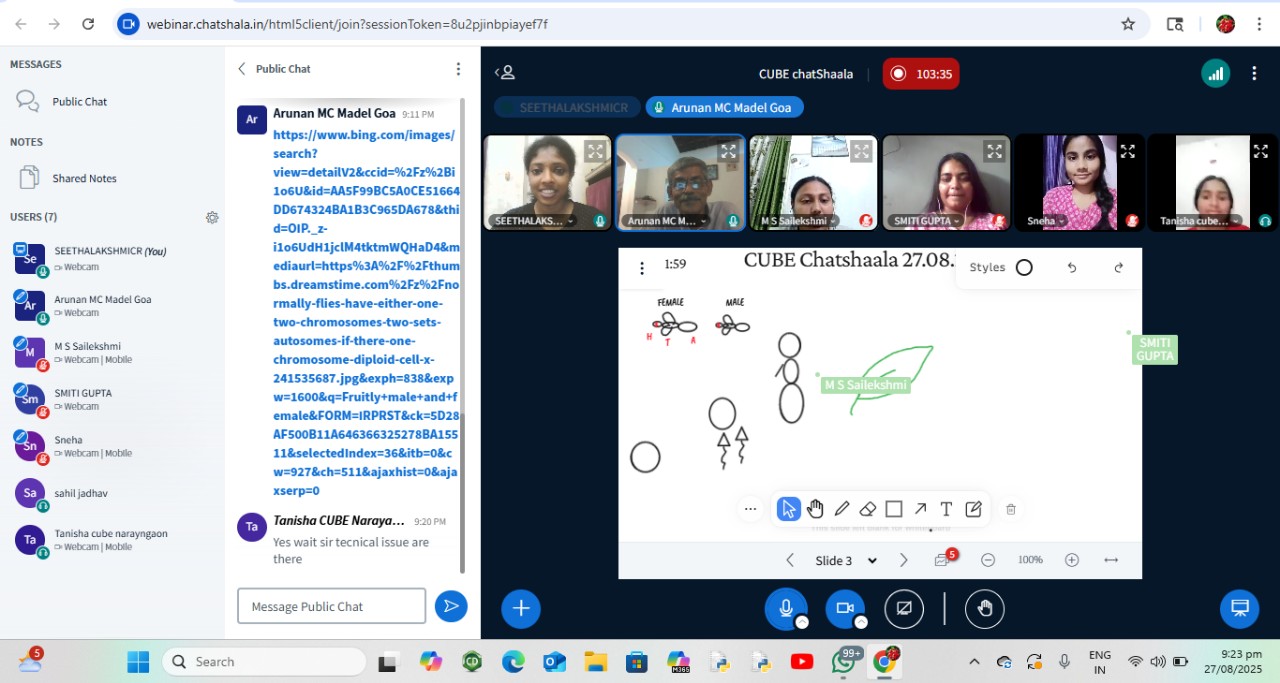Mute the microphone button
This screenshot has height=683, width=1280.
tap(786, 608)
